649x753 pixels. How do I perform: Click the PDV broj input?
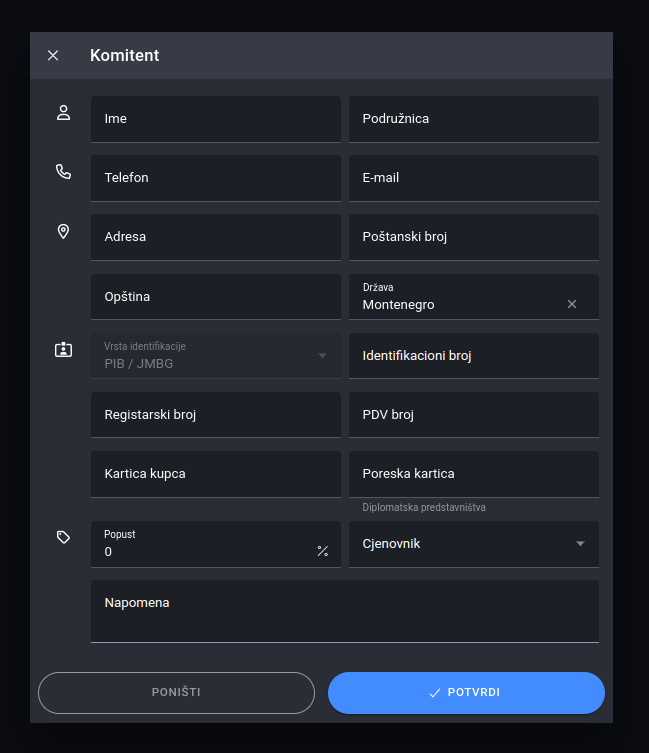pyautogui.click(x=473, y=415)
